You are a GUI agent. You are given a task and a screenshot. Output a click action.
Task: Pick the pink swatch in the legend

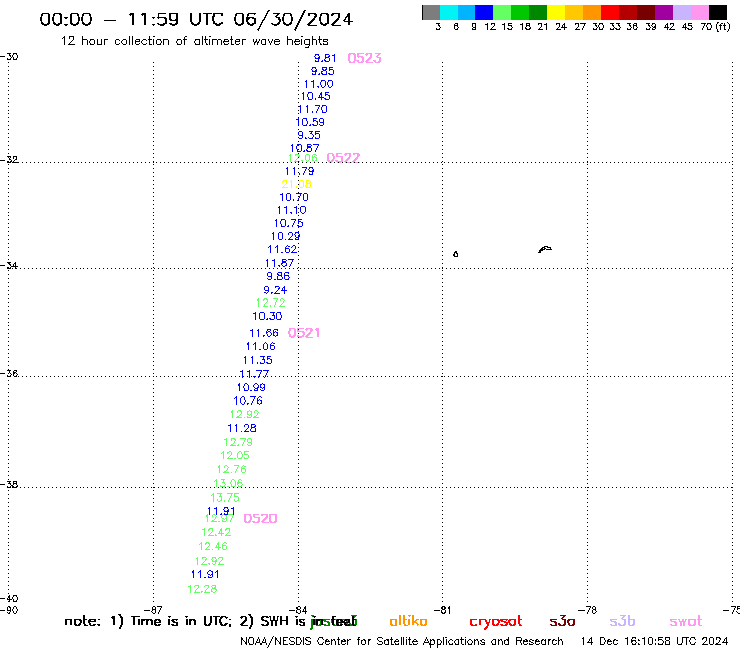click(x=700, y=12)
